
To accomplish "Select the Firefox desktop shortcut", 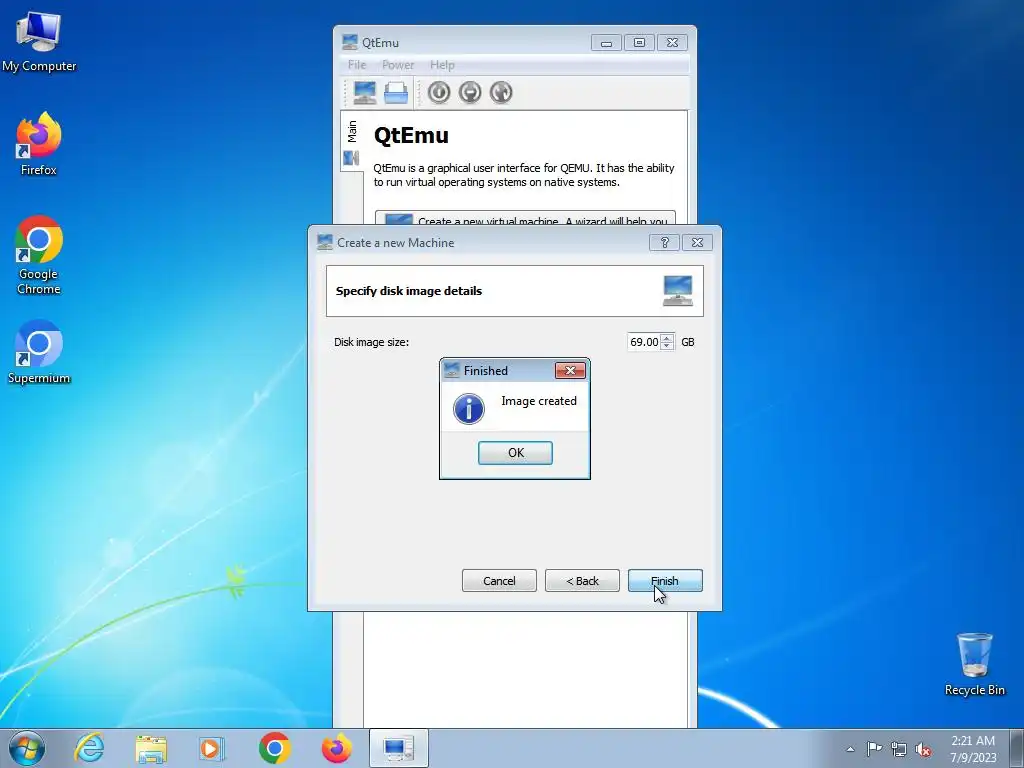I will coord(39,144).
